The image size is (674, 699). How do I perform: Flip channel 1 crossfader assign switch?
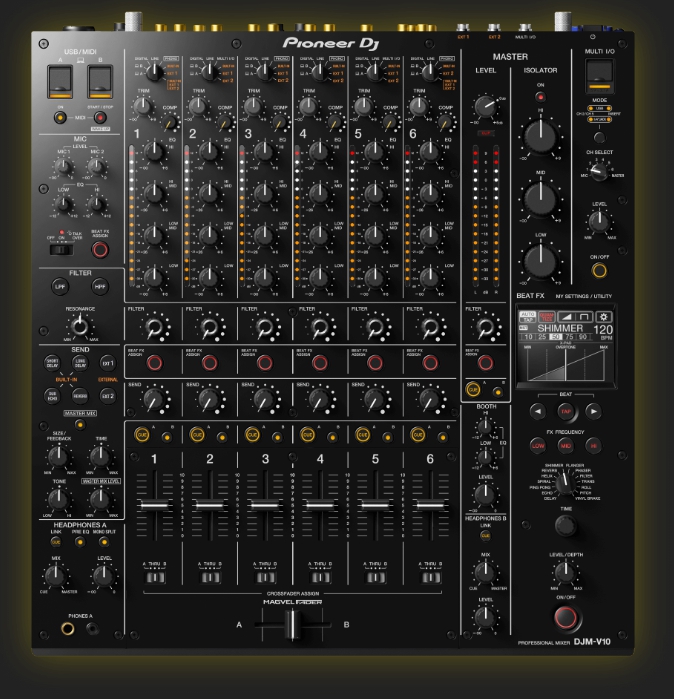[x=155, y=578]
